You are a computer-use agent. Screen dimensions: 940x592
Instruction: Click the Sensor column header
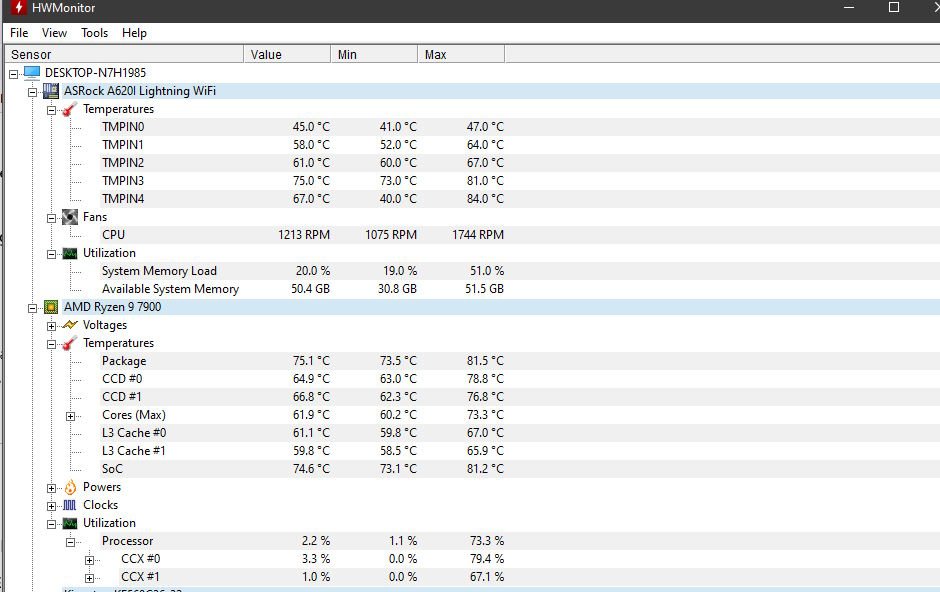(x=124, y=55)
